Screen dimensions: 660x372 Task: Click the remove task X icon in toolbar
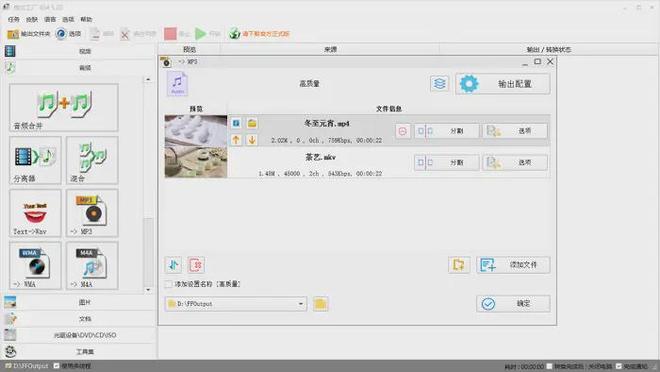125,34
